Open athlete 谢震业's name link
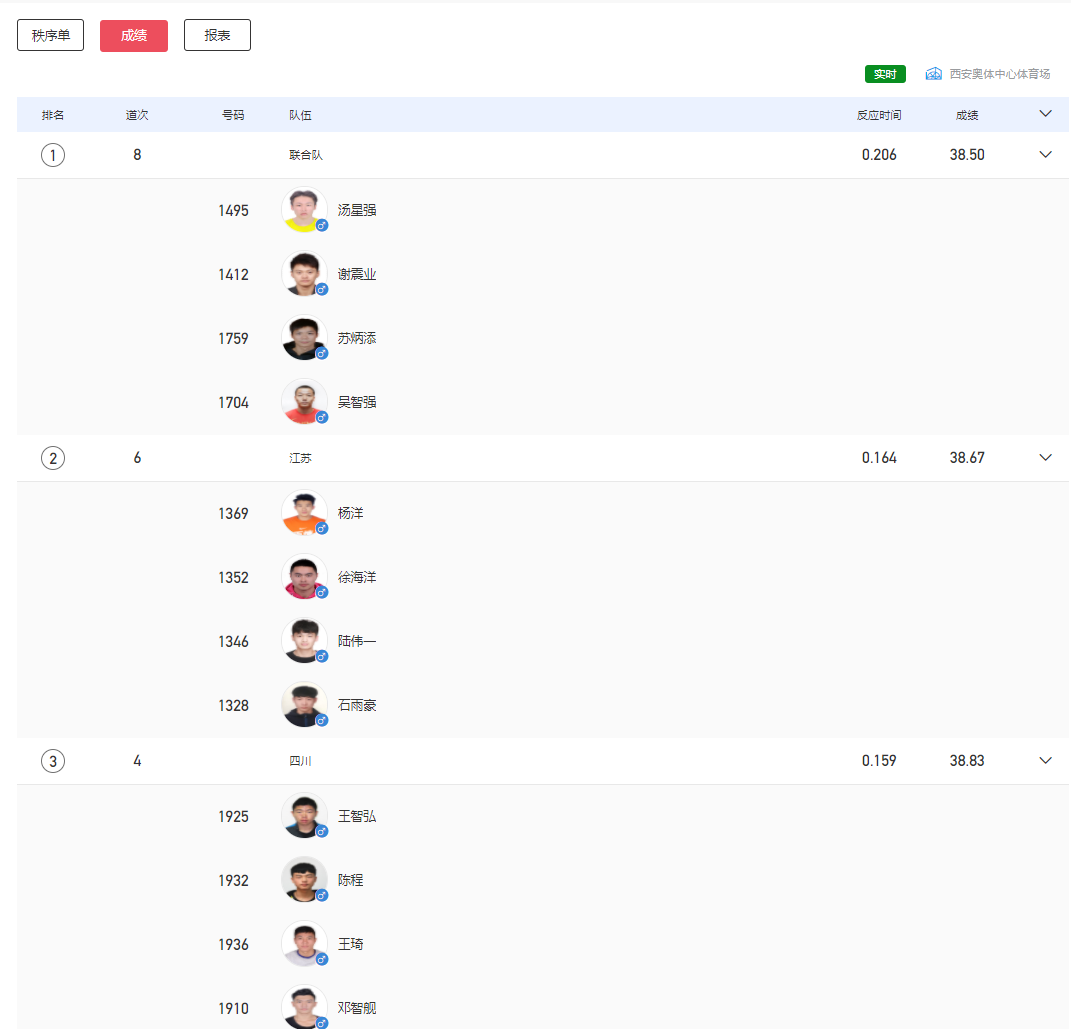 point(357,275)
